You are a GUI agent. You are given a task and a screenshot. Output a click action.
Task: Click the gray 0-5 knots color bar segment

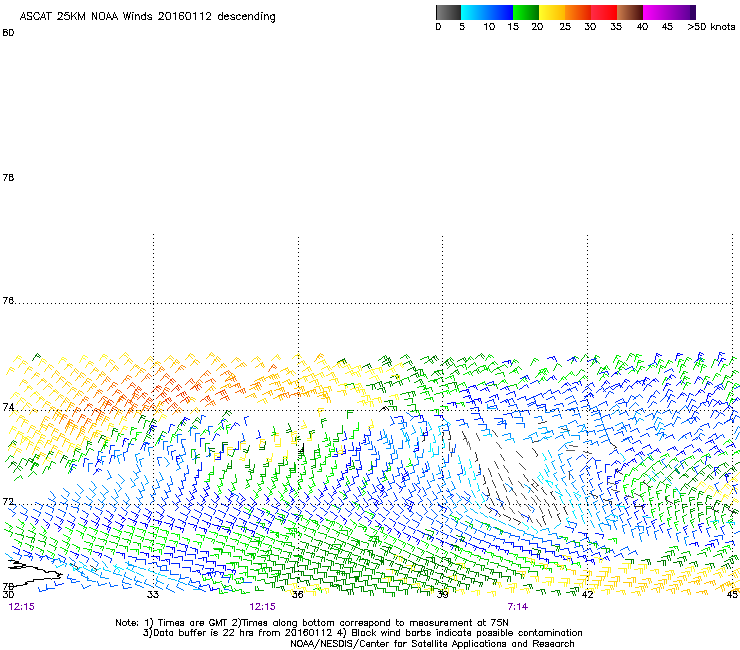(448, 12)
